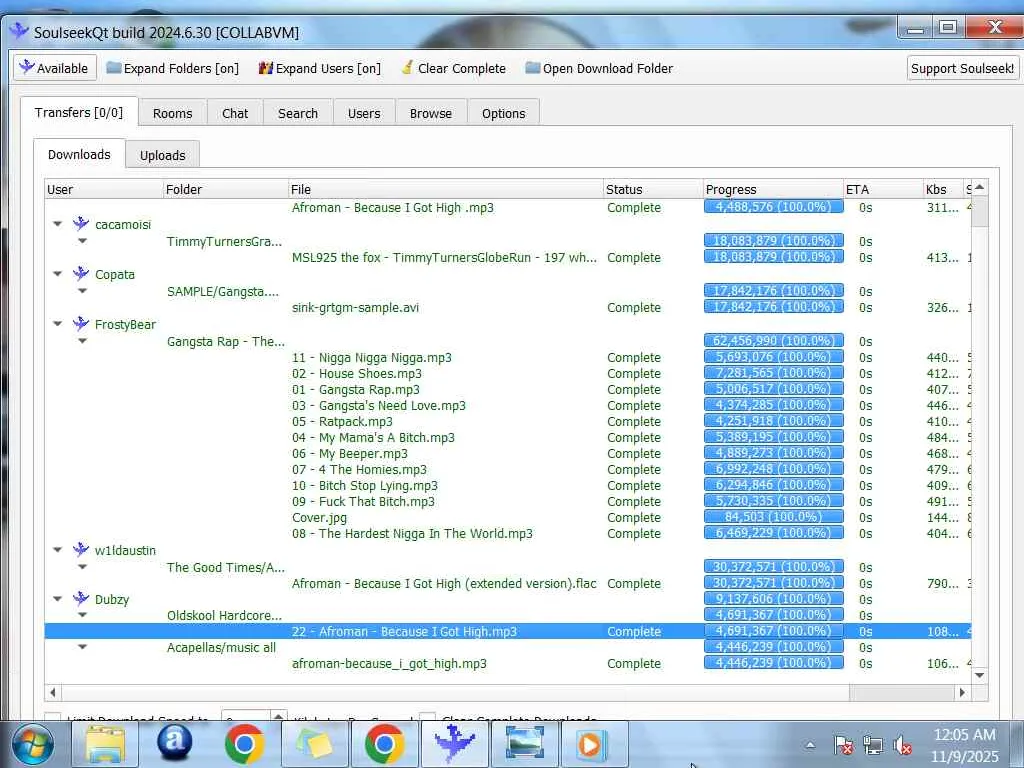Click vertical scrollbar down arrow
This screenshot has height=768, width=1024.
pos(980,675)
